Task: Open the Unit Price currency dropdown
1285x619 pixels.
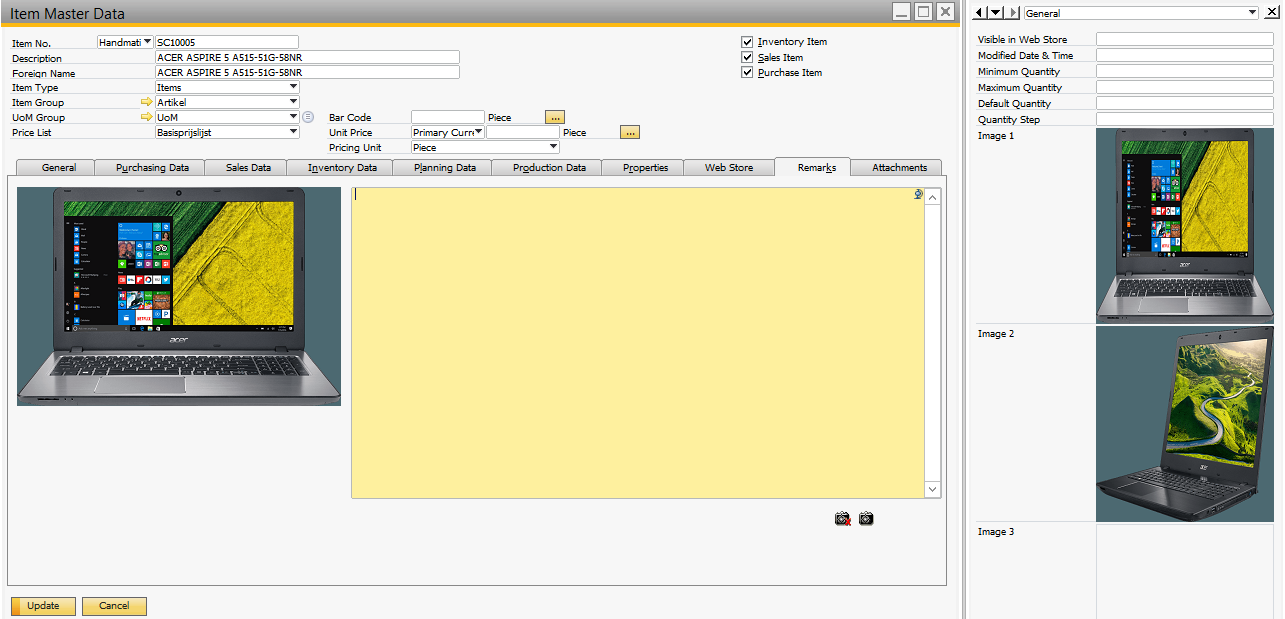Action: [479, 132]
